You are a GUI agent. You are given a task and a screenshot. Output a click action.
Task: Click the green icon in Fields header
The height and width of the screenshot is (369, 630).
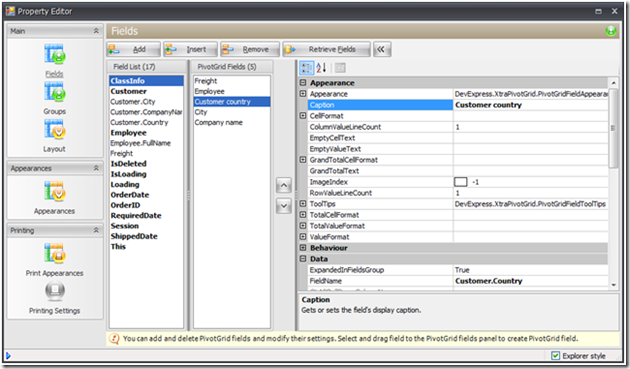tap(611, 31)
